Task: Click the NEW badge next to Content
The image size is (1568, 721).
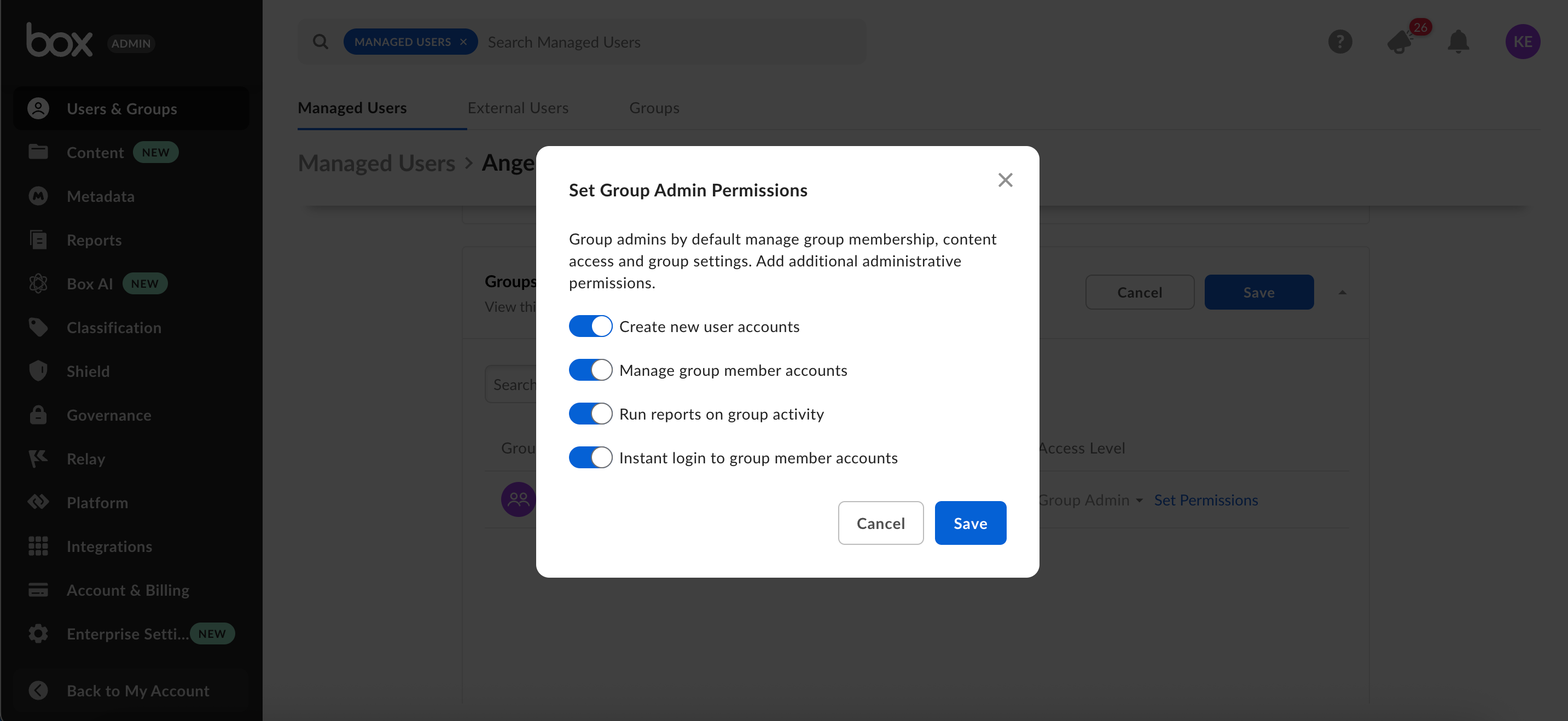Action: [156, 152]
